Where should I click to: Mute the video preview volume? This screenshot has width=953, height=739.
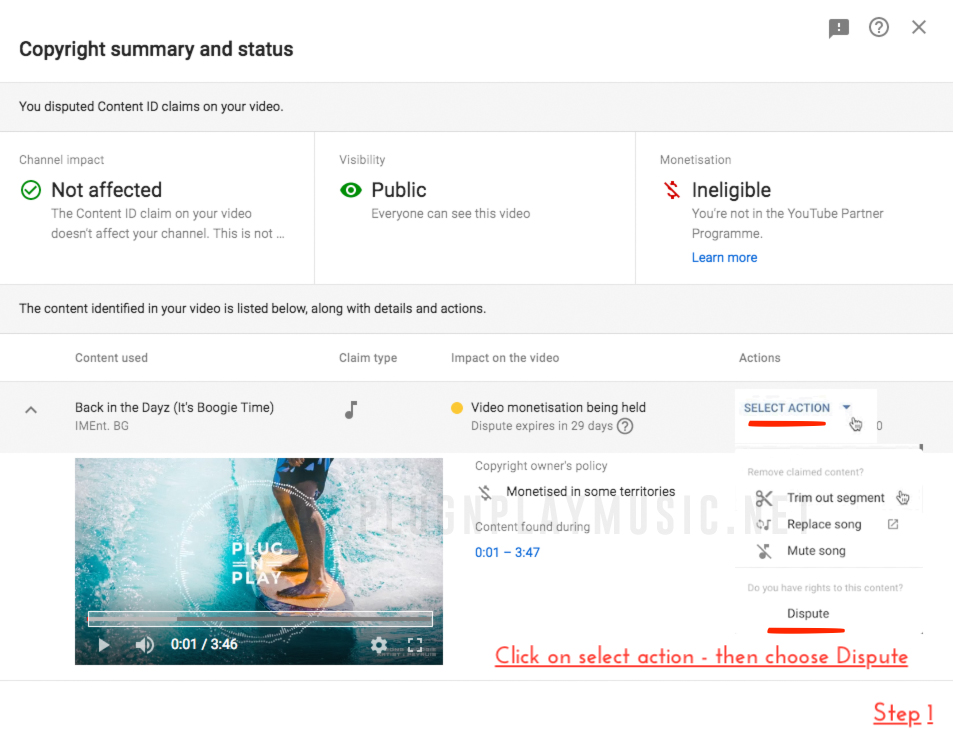pyautogui.click(x=144, y=645)
